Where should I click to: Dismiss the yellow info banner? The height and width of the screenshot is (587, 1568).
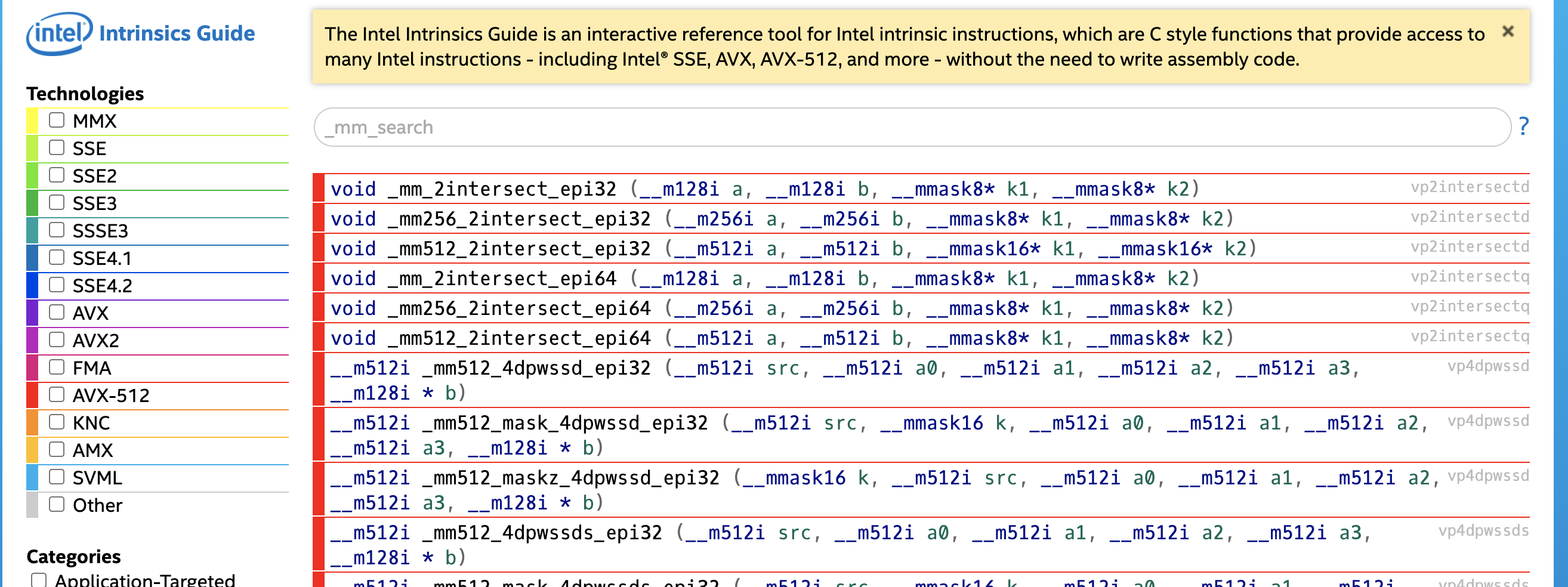(1507, 31)
